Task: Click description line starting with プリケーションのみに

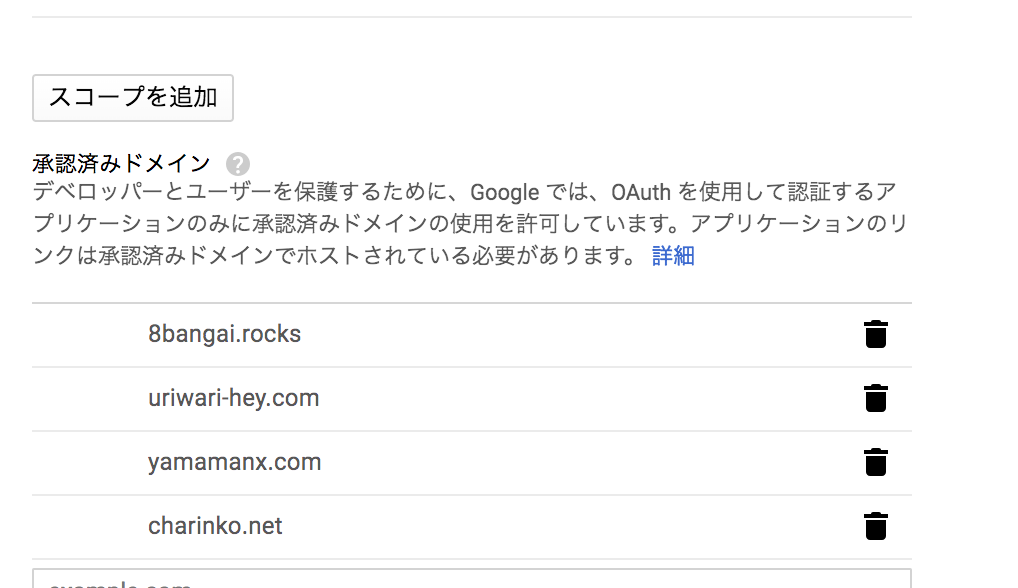Action: click(x=469, y=224)
